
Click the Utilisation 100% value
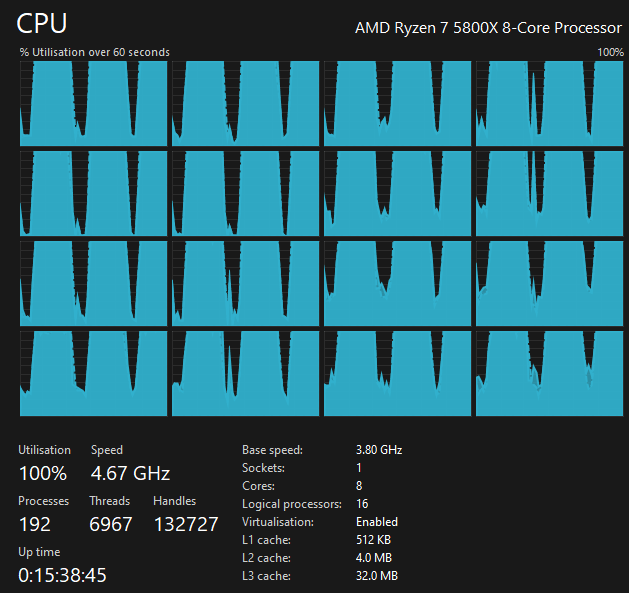43,473
